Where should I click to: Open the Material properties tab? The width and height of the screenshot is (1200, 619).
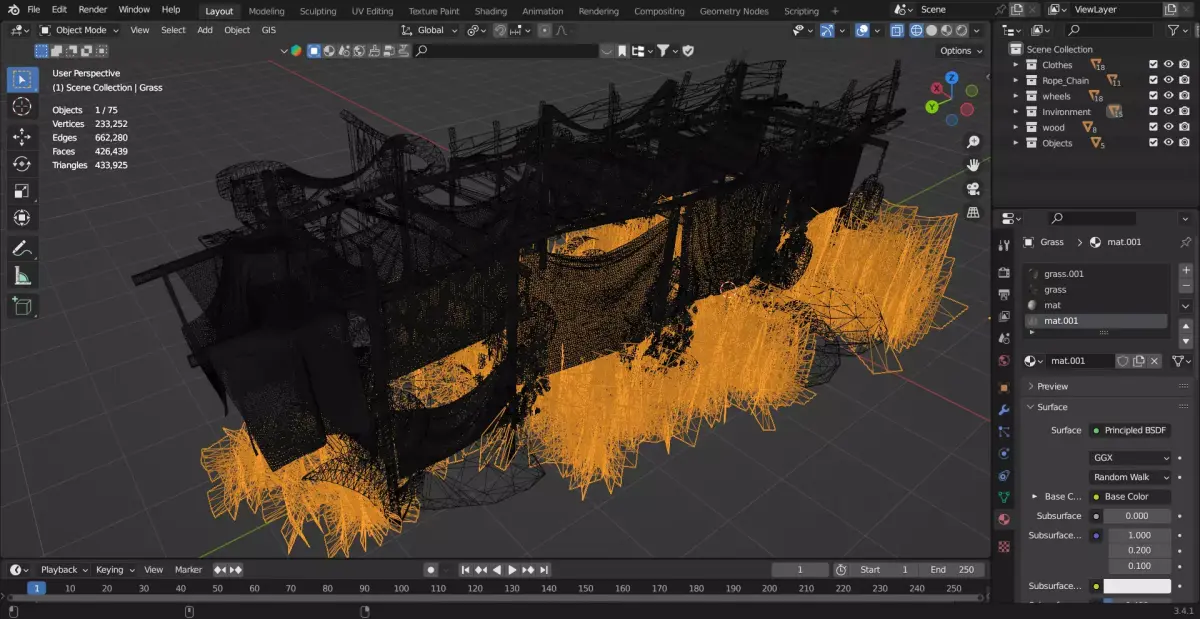[x=1004, y=519]
